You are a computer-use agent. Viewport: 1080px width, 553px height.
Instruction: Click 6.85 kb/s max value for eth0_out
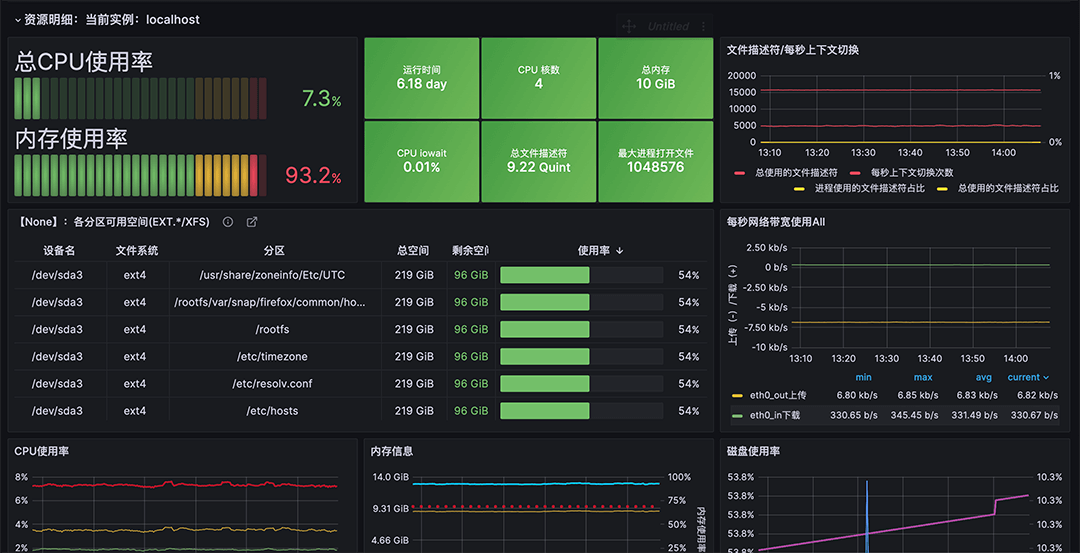click(x=917, y=395)
